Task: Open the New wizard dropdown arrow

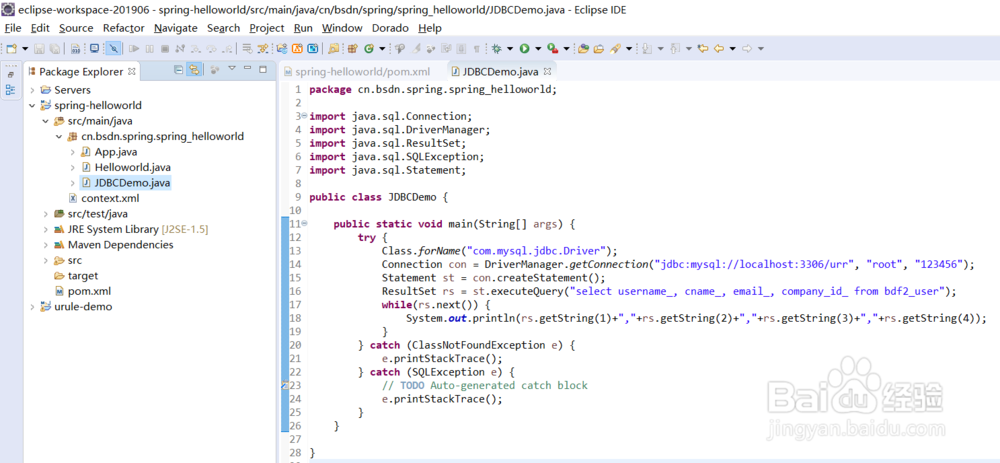Action: tap(25, 48)
